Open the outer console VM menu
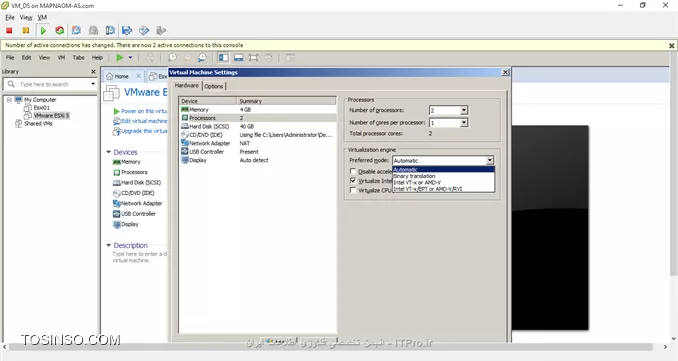 (x=42, y=17)
